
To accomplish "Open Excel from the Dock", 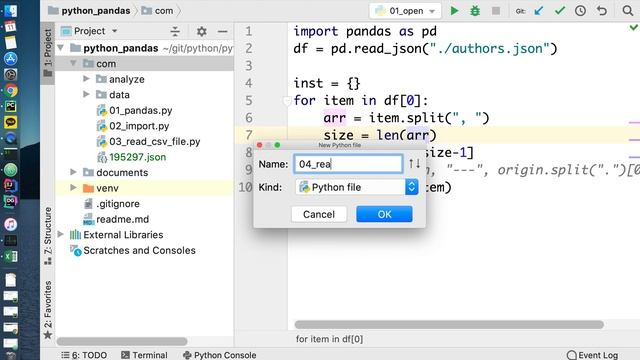I will pyautogui.click(x=11, y=256).
